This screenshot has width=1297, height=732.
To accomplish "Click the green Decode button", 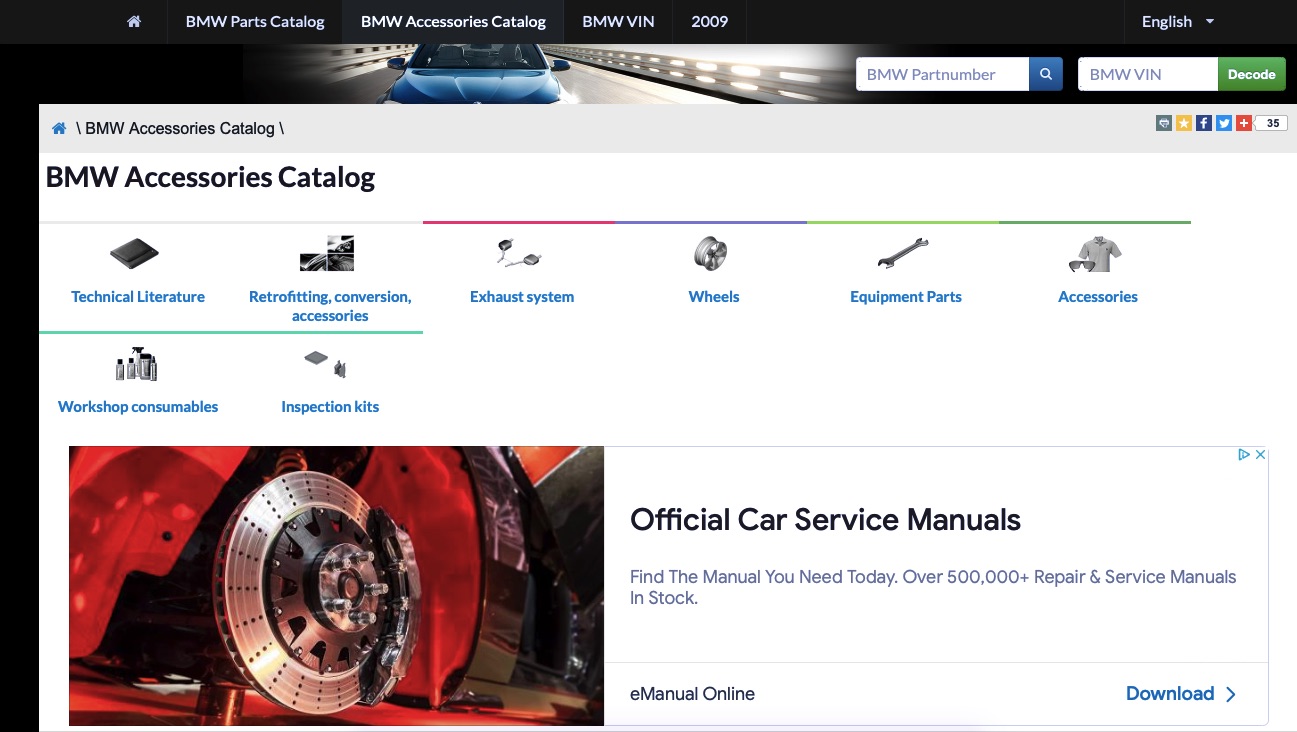I will click(x=1251, y=74).
